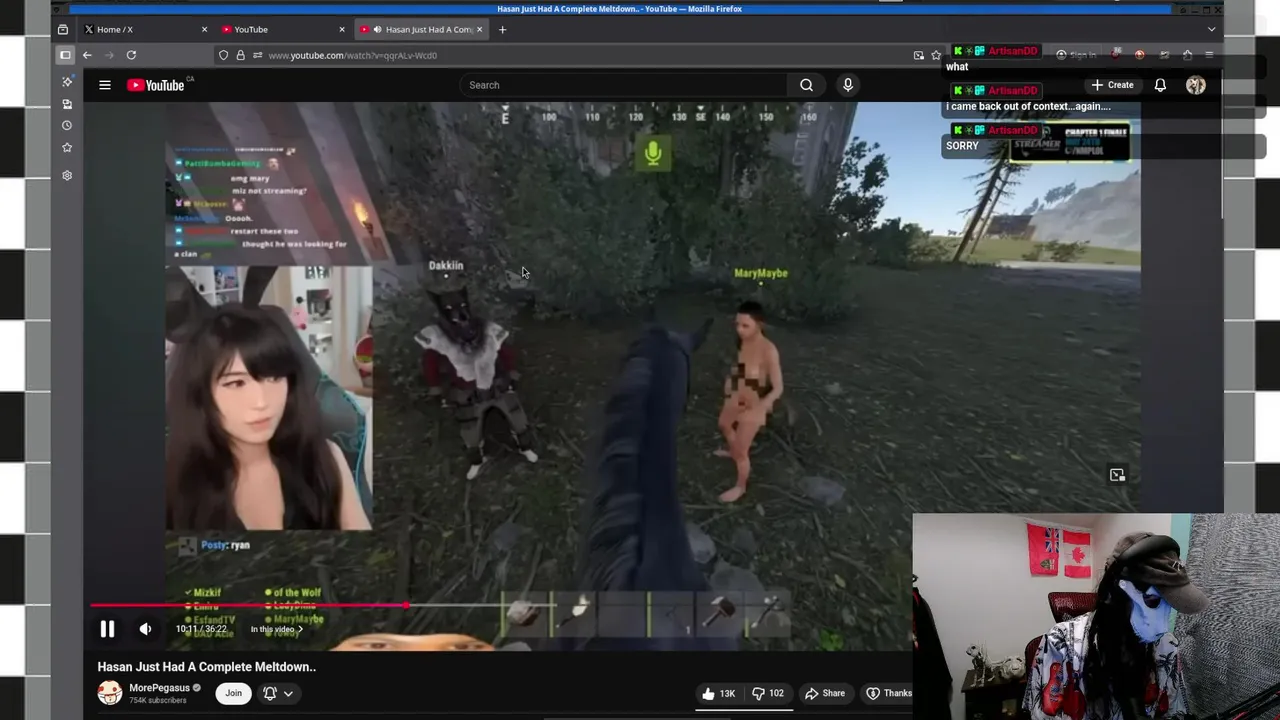1280x720 pixels.
Task: Close the plain YouTube tab
Action: point(341,29)
